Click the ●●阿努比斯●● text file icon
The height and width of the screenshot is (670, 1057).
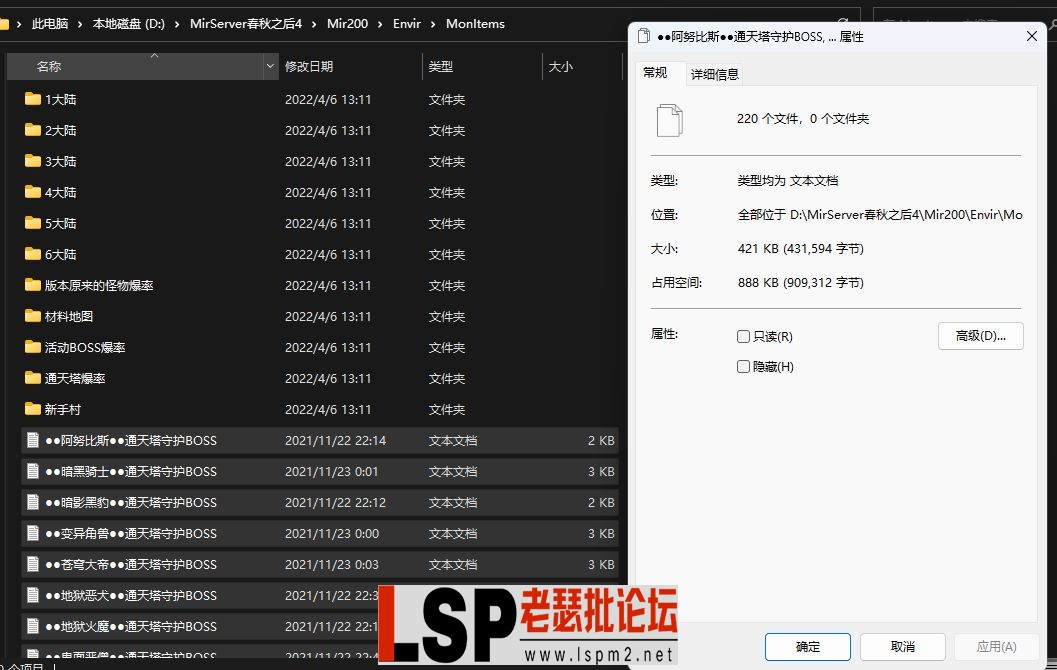click(32, 440)
